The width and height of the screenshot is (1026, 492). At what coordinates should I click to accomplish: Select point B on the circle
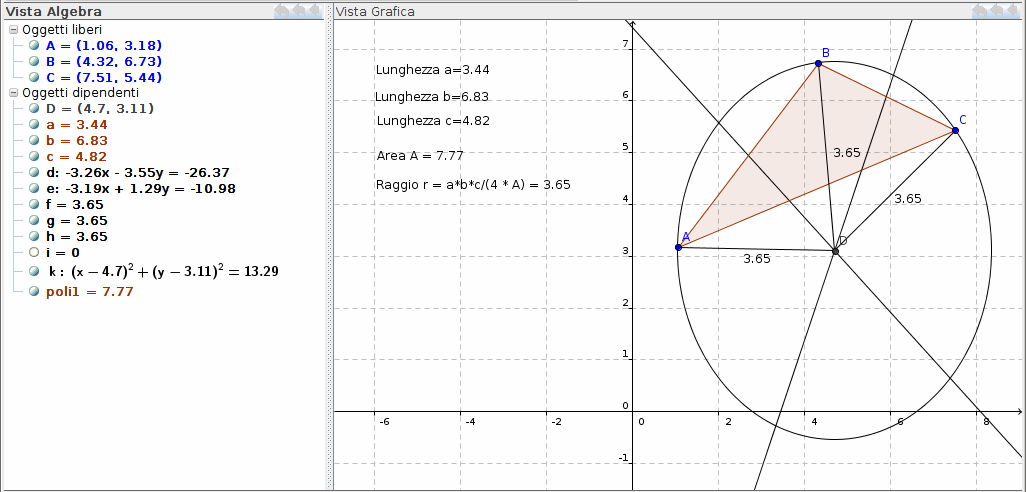pos(818,63)
